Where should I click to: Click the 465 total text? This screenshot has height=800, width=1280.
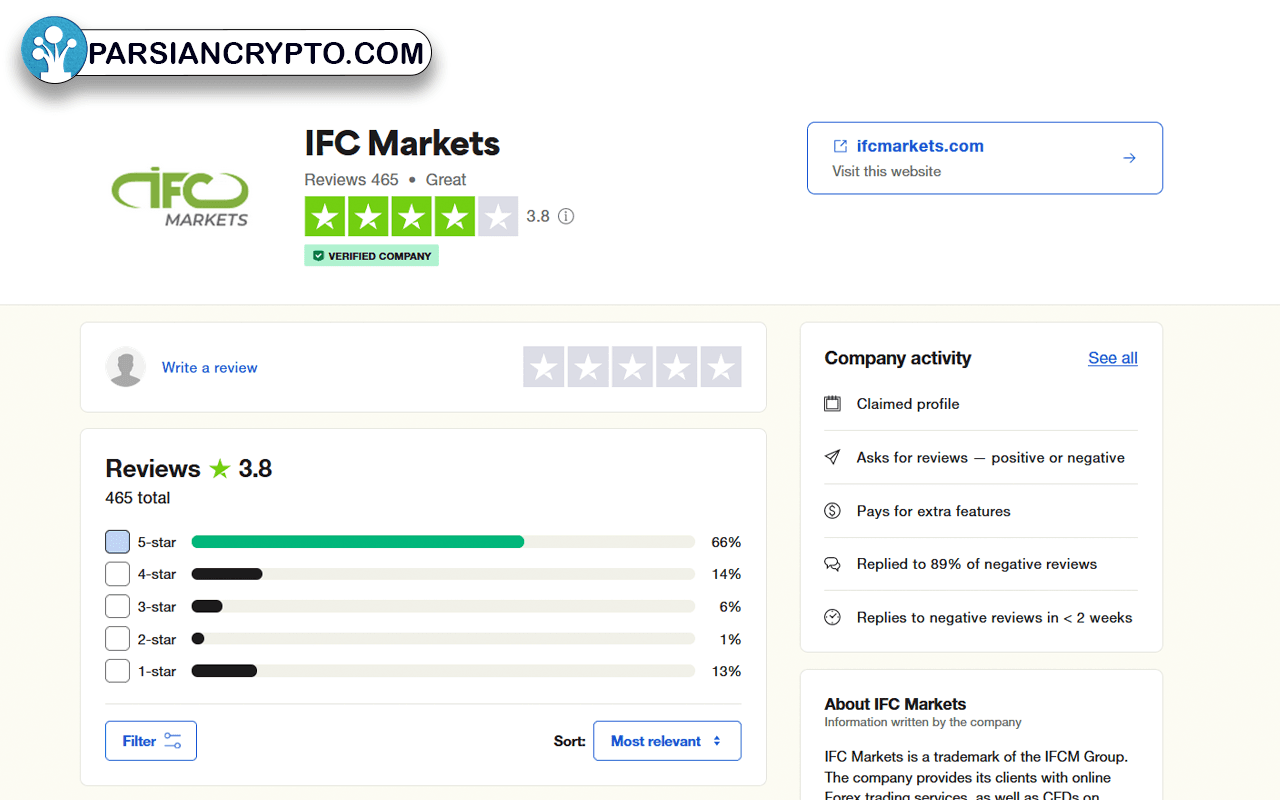(138, 498)
